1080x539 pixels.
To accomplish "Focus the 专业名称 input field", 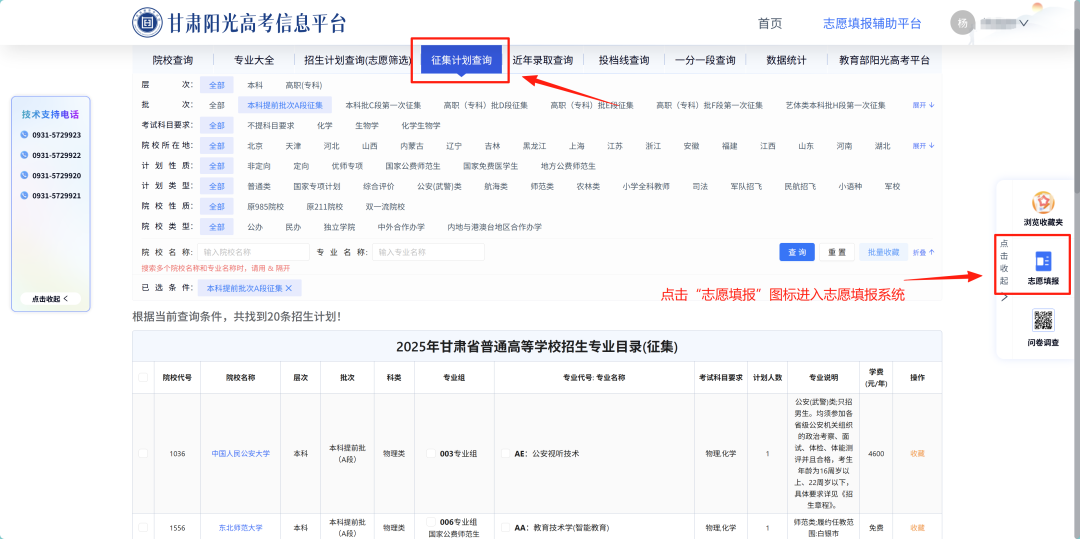I will (428, 252).
